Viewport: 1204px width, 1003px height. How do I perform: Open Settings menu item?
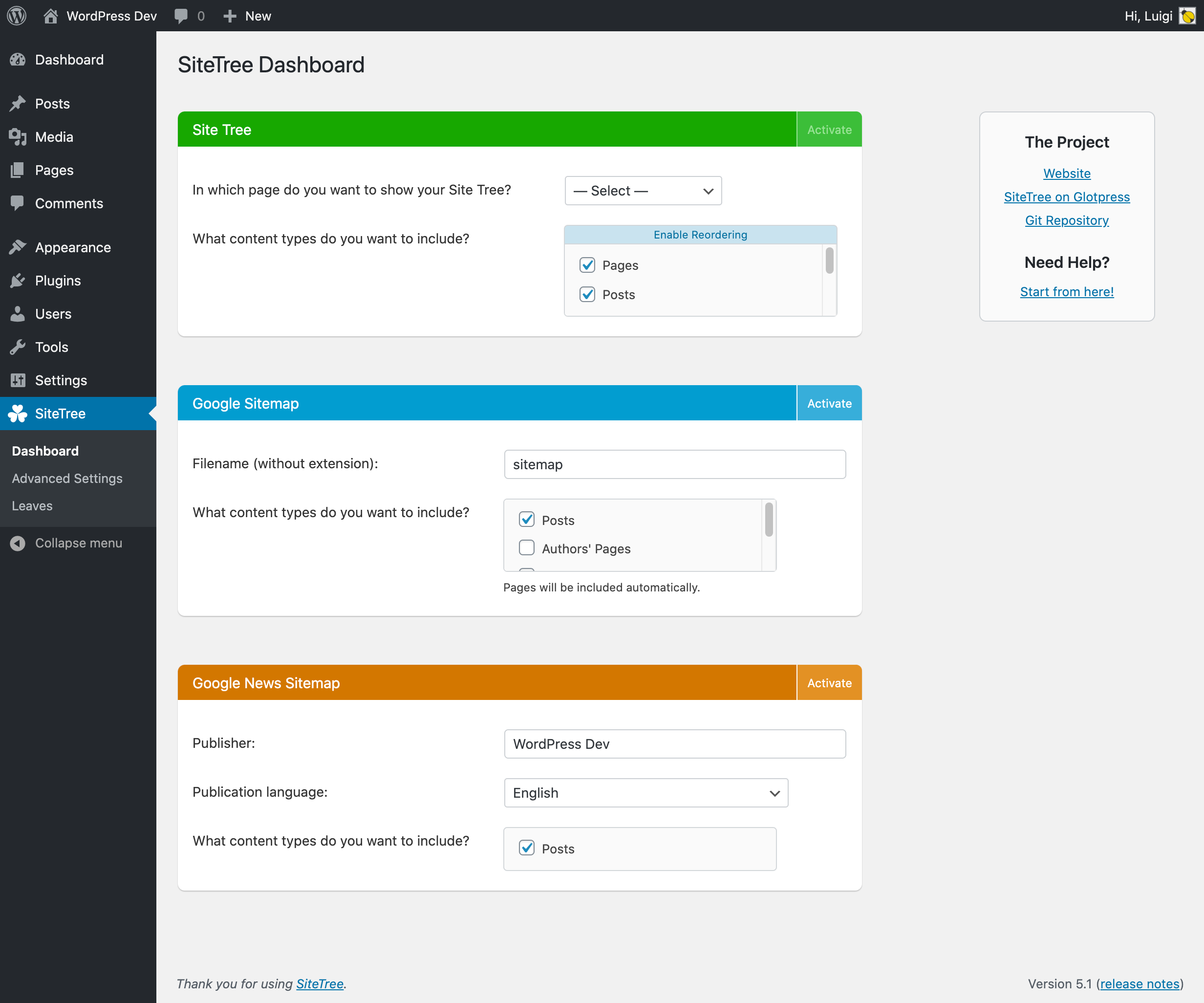pos(78,380)
